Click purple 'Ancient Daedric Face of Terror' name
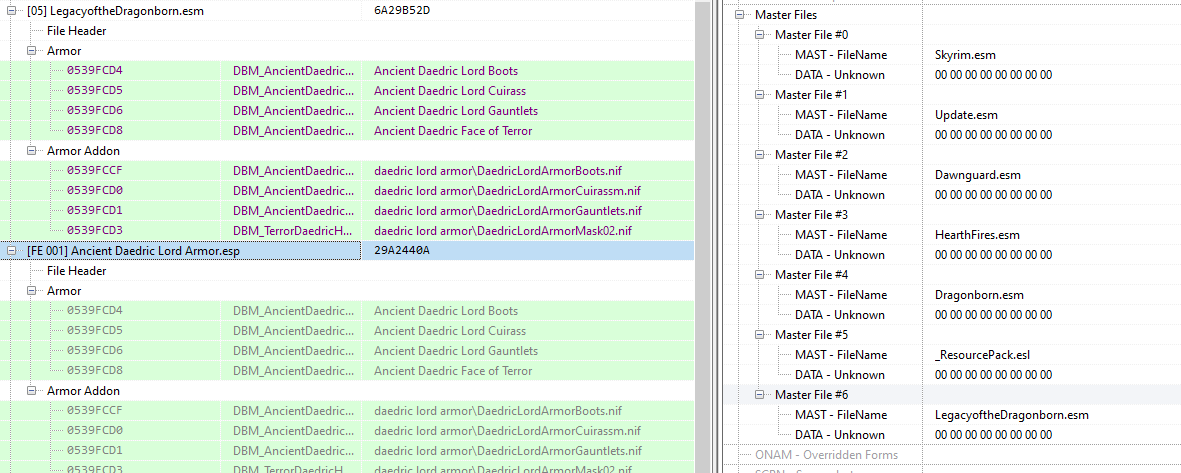 pyautogui.click(x=453, y=131)
